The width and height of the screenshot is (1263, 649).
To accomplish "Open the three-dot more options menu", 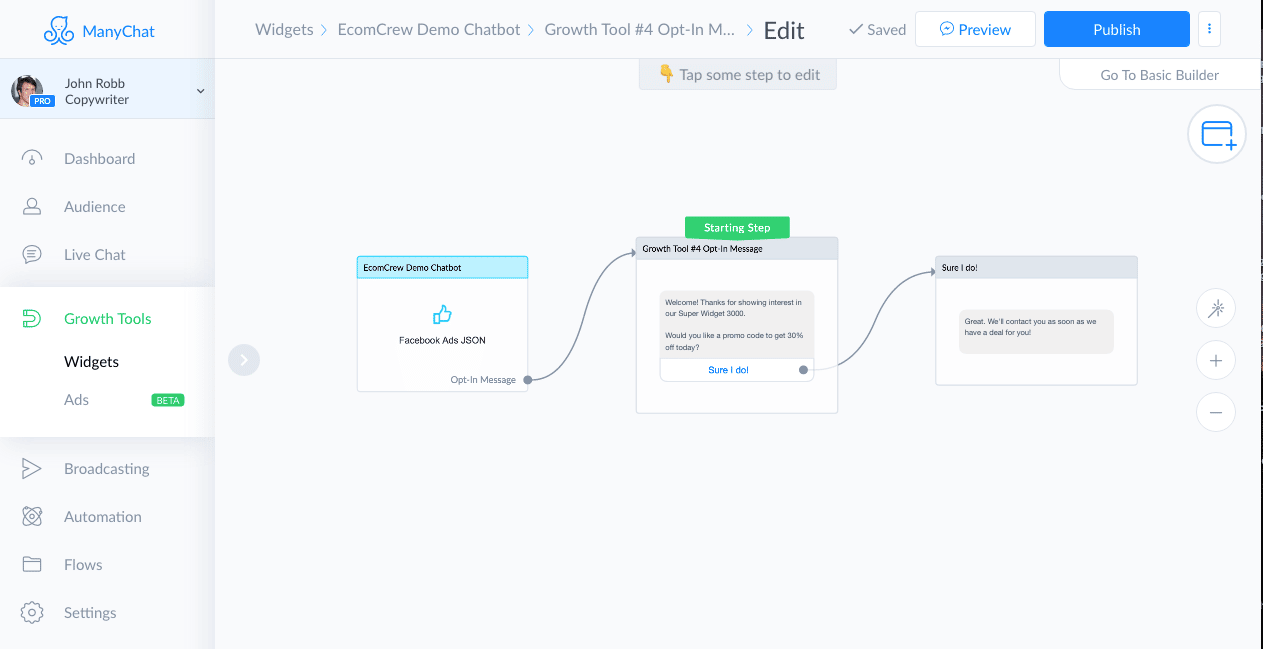I will pyautogui.click(x=1209, y=29).
